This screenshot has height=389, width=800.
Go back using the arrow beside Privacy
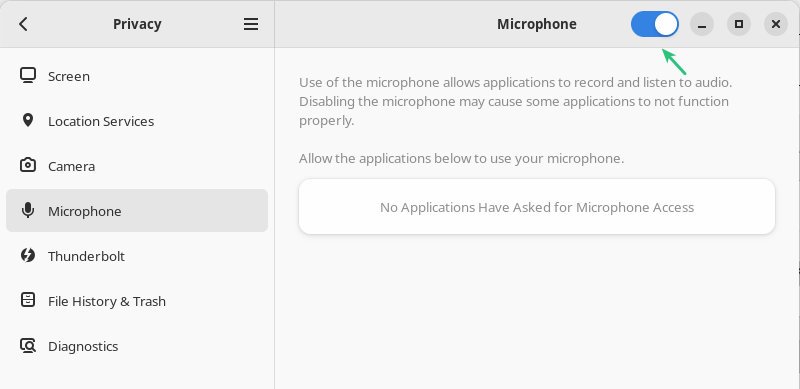[x=23, y=24]
